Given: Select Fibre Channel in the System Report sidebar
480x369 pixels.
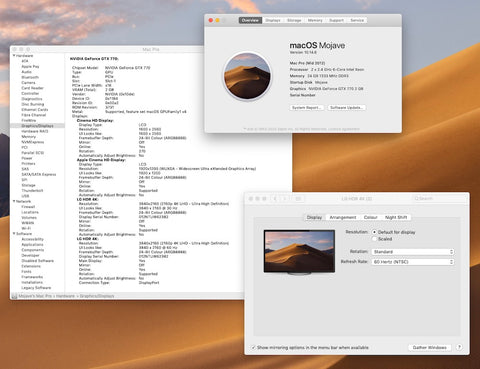Looking at the screenshot, I should coord(34,115).
